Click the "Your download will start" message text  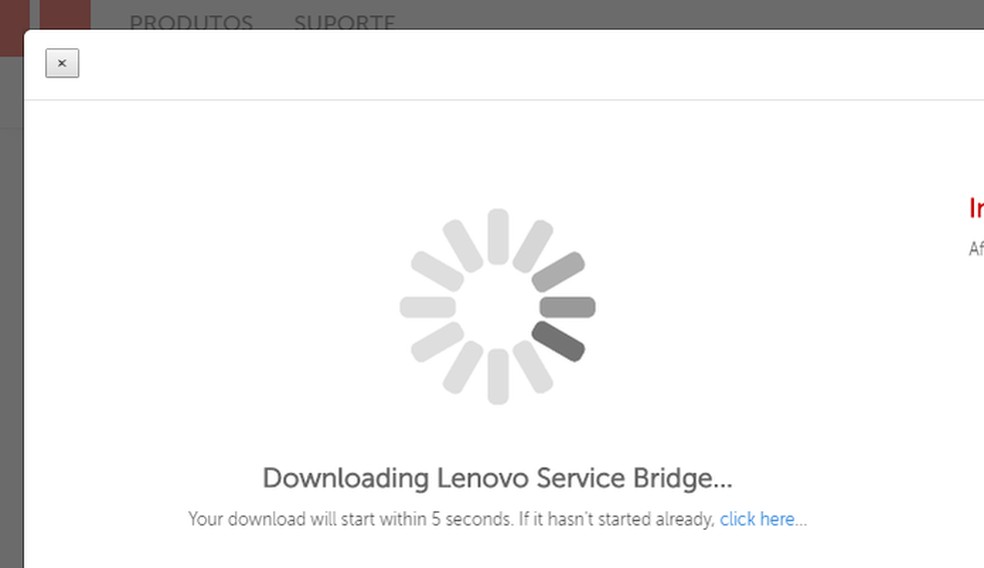(450, 519)
